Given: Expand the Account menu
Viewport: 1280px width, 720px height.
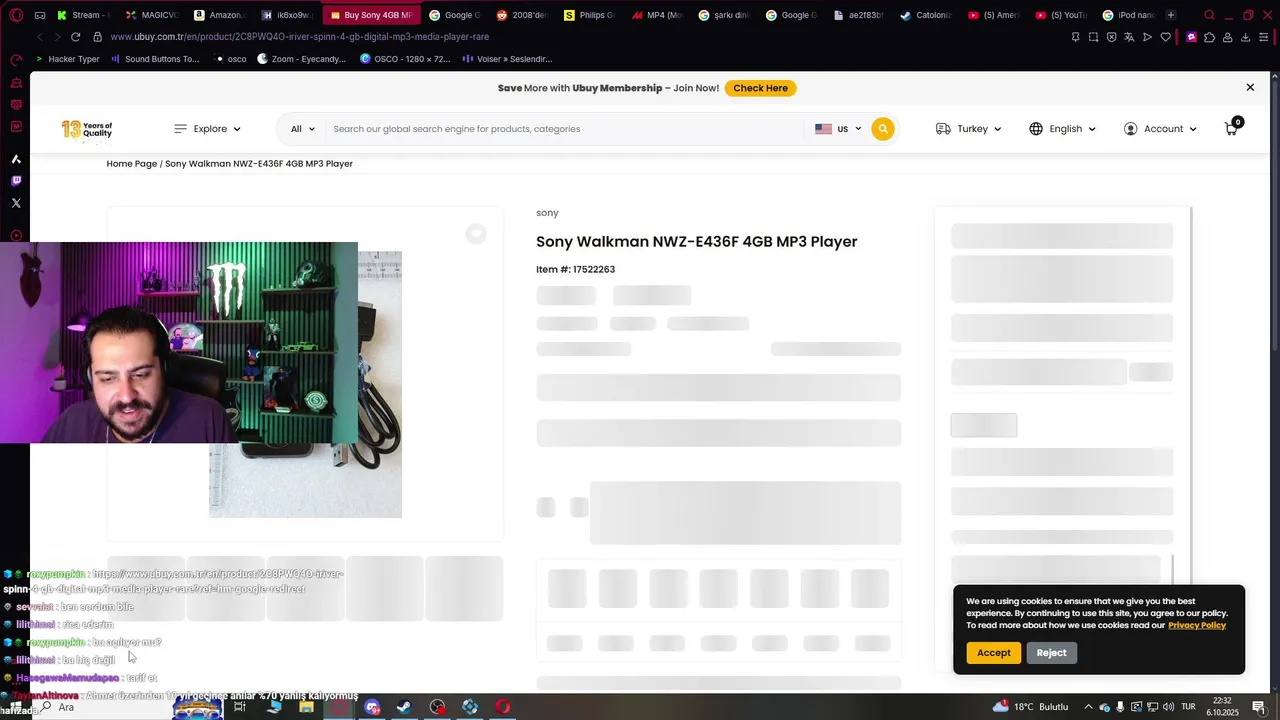Looking at the screenshot, I should [1160, 129].
